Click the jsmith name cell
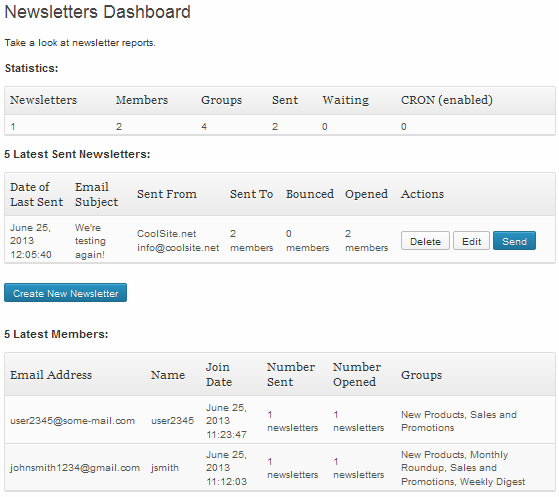Image resolution: width=559 pixels, height=497 pixels. click(165, 468)
